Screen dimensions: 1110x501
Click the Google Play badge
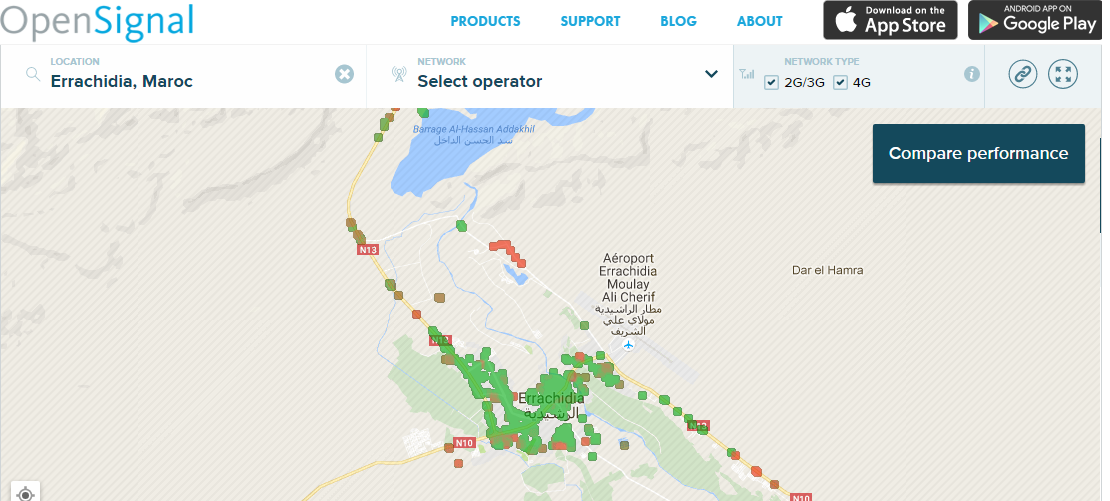pyautogui.click(x=1036, y=20)
